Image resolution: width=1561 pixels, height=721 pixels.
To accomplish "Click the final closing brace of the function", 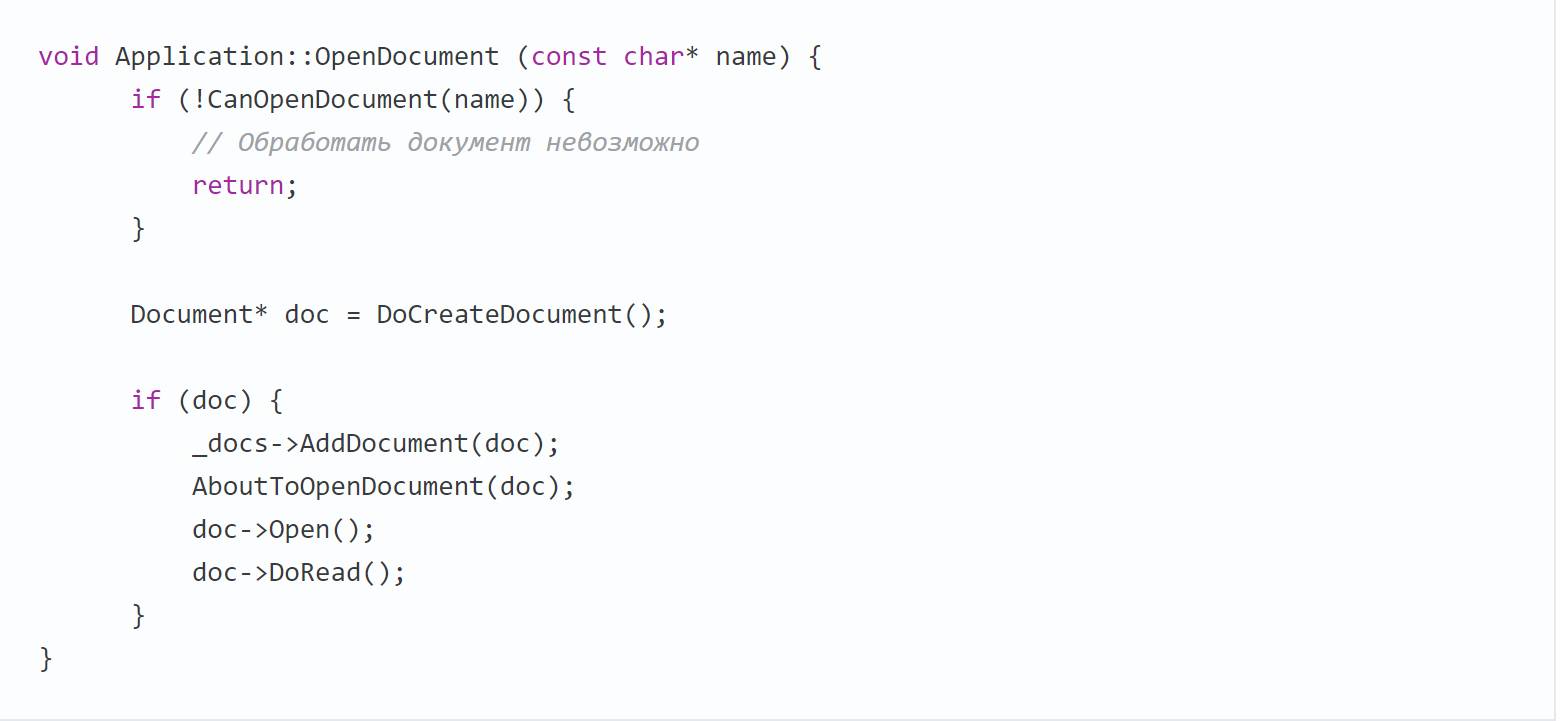I will point(46,659).
